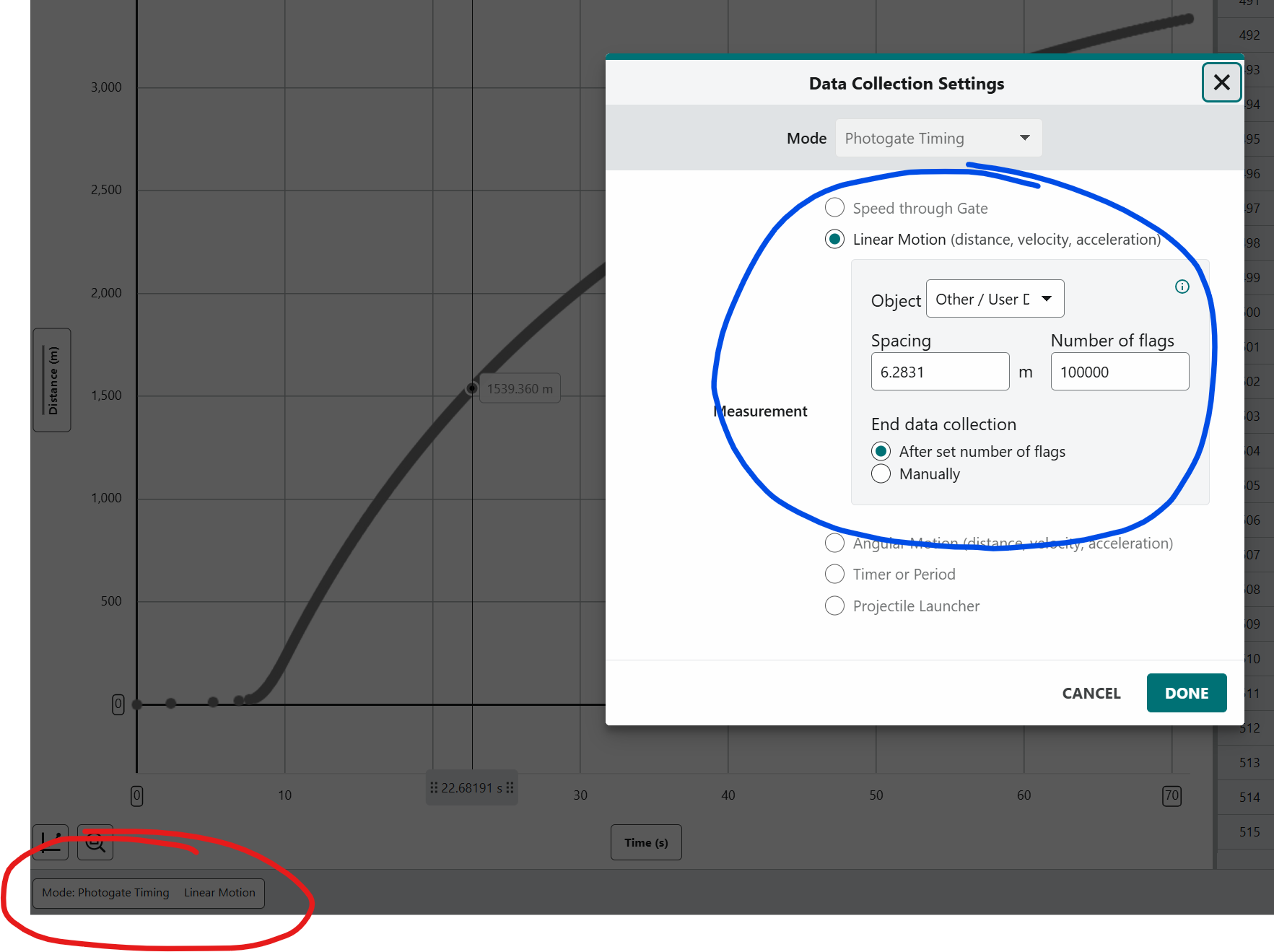The height and width of the screenshot is (952, 1274).
Task: Click the Distance (m) axis label button
Action: coord(52,380)
